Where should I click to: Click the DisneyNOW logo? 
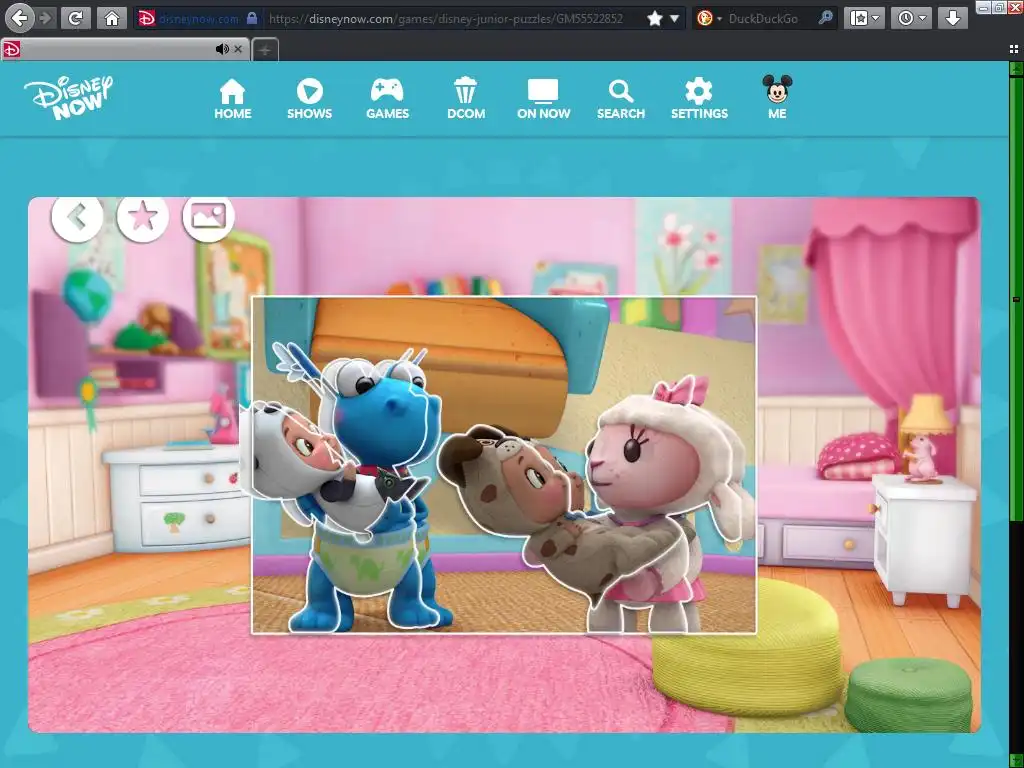69,97
